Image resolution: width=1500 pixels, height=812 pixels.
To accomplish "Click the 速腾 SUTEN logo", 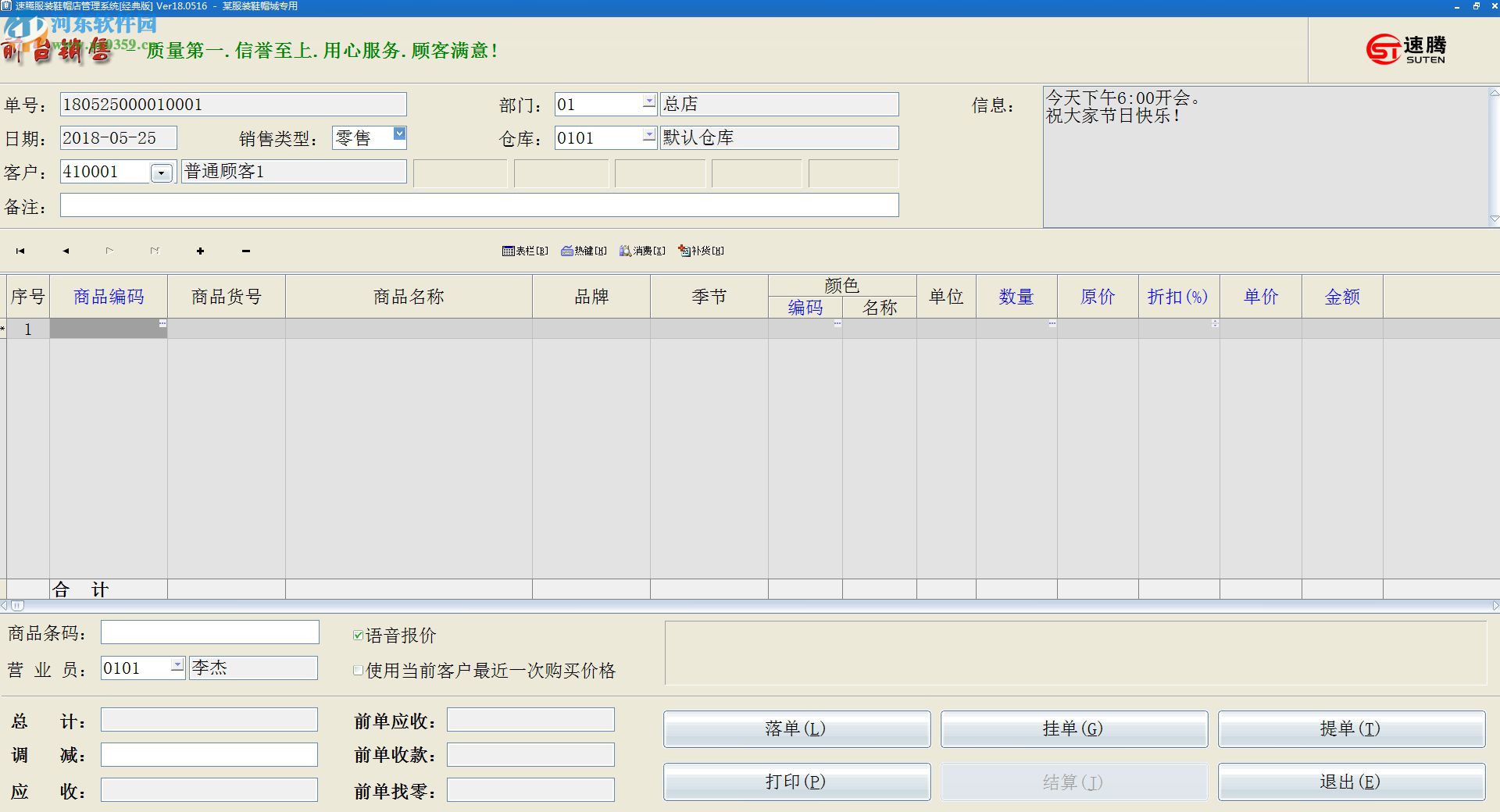I will 1406,49.
